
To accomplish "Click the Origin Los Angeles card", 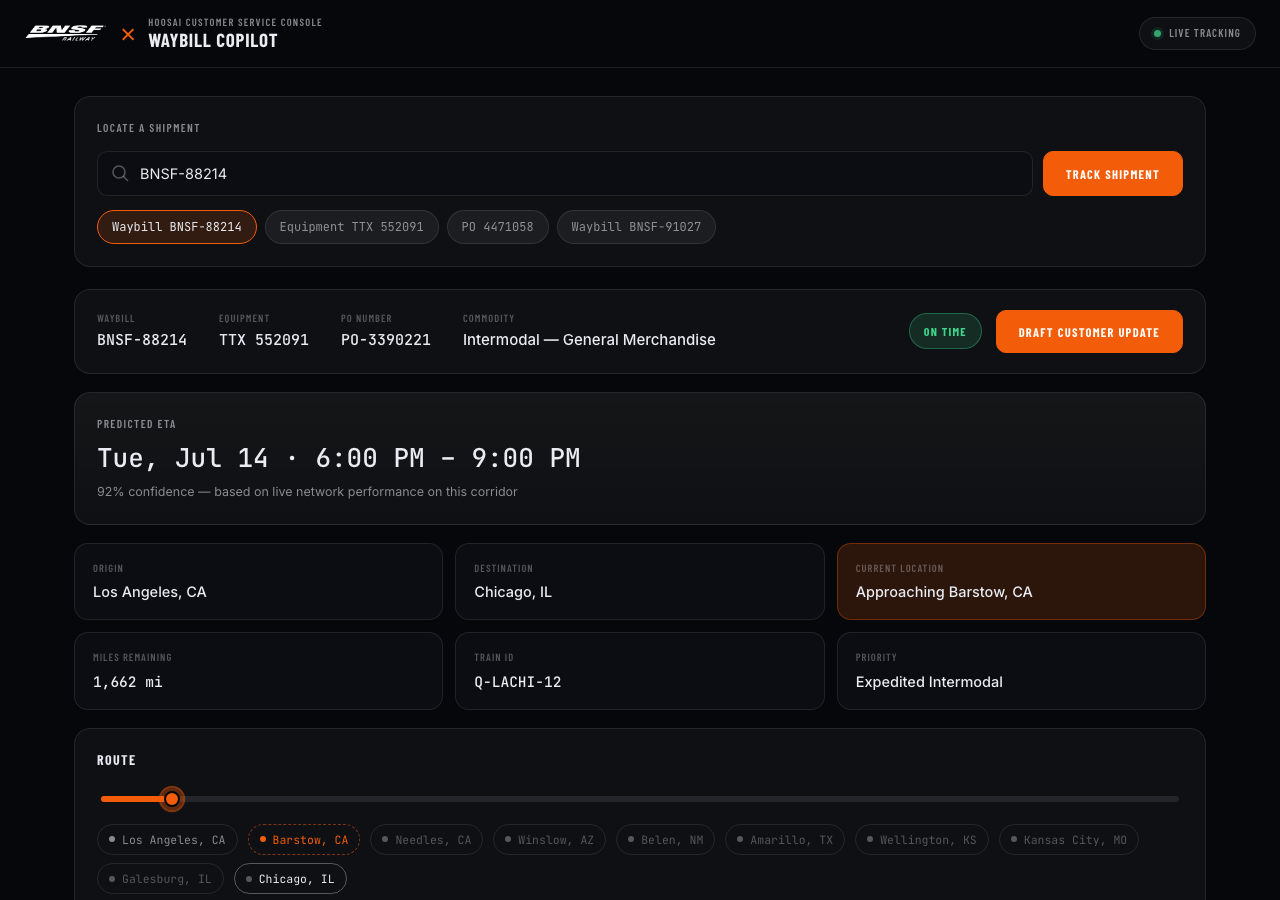I will [258, 581].
